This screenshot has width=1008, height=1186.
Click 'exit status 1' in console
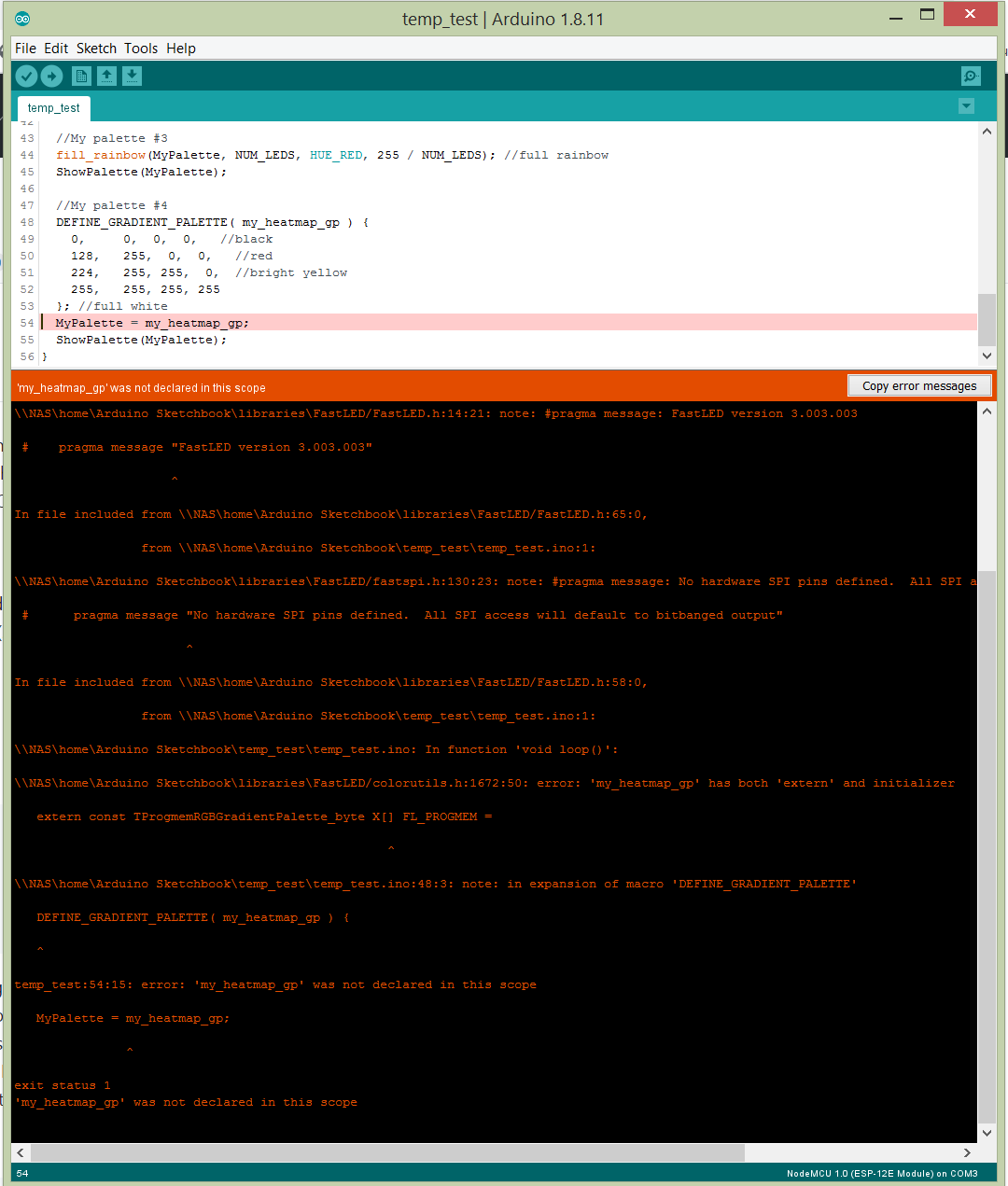click(63, 1085)
